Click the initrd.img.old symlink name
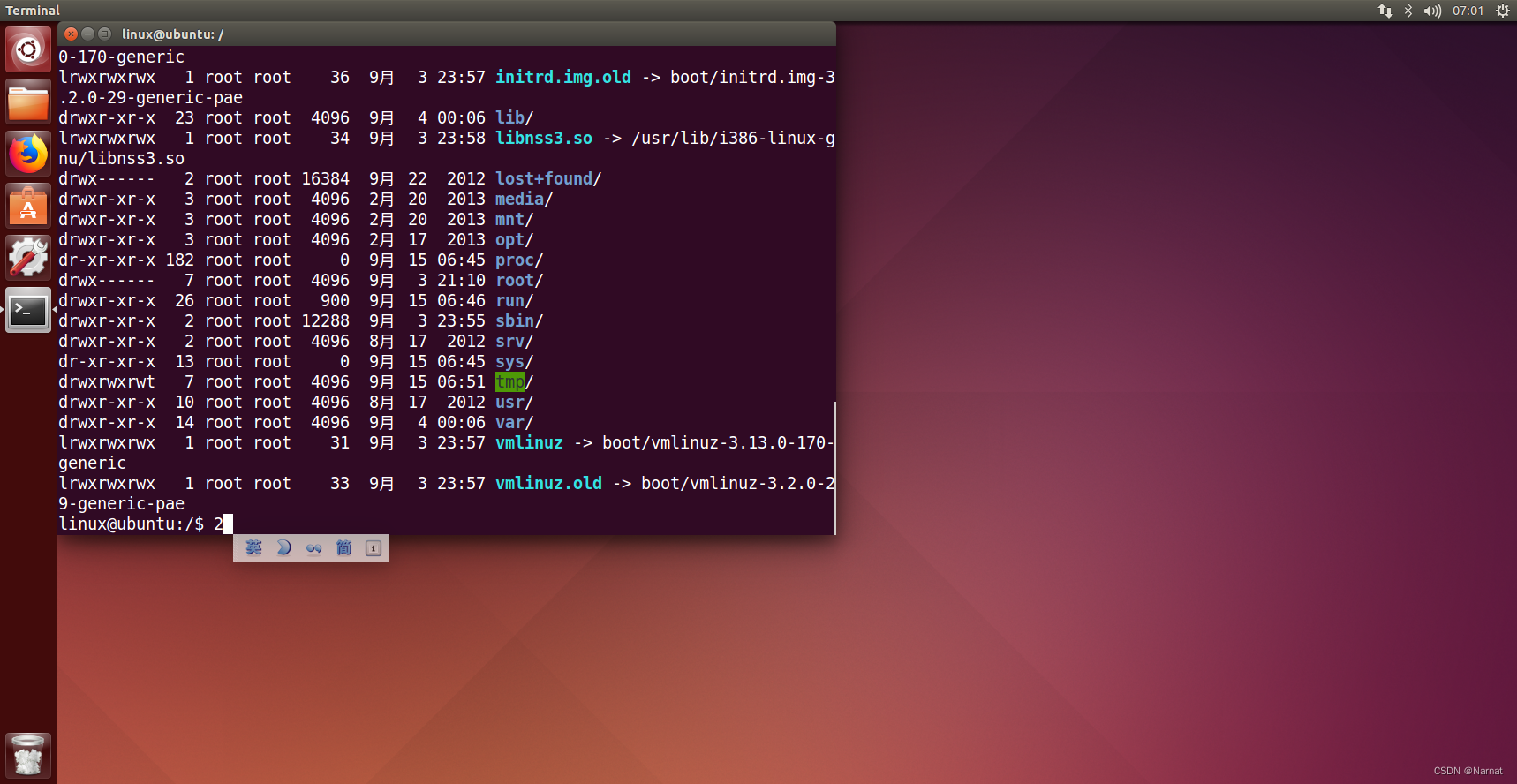1517x784 pixels. click(563, 78)
